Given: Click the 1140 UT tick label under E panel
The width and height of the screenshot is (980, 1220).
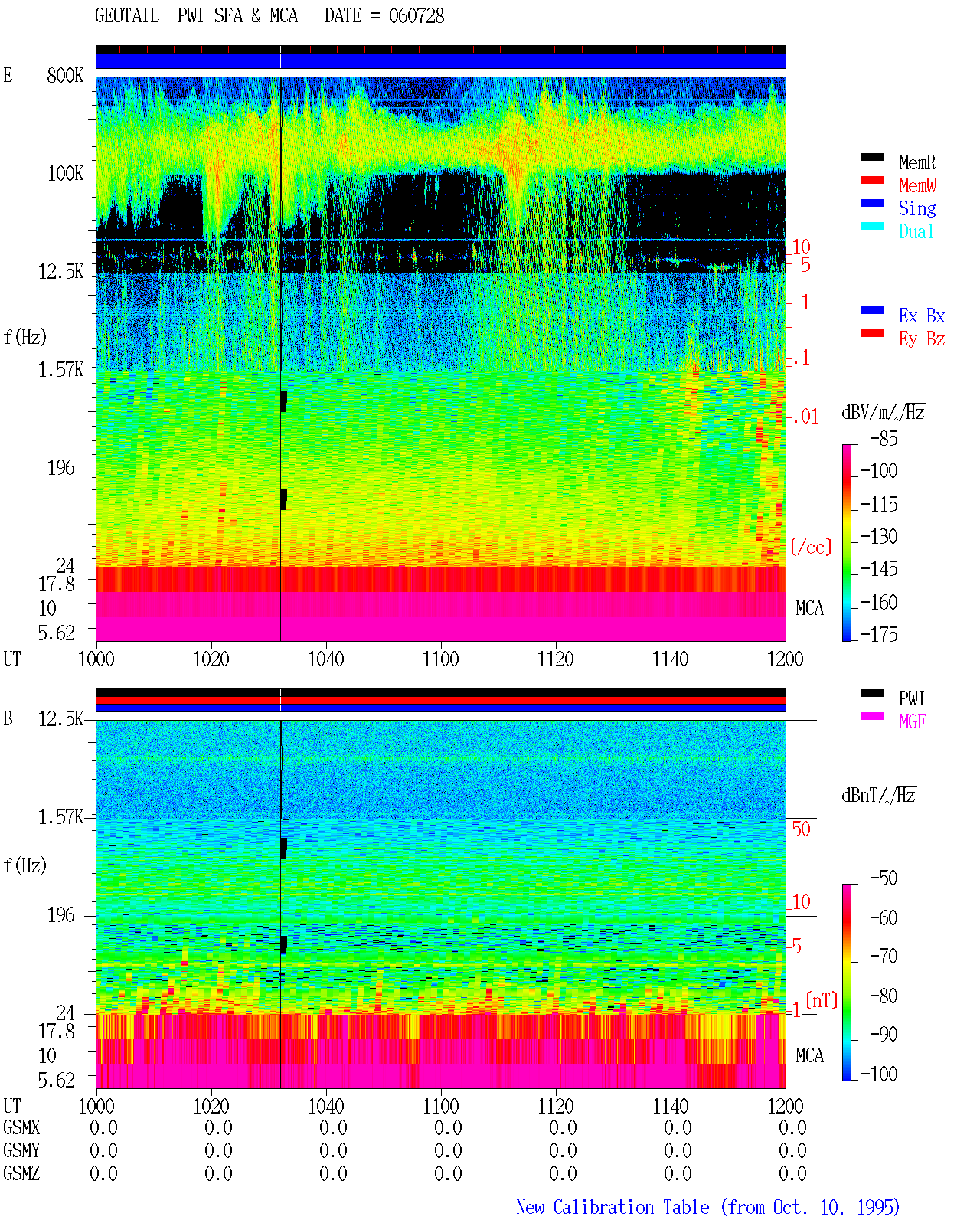Looking at the screenshot, I should [x=670, y=659].
